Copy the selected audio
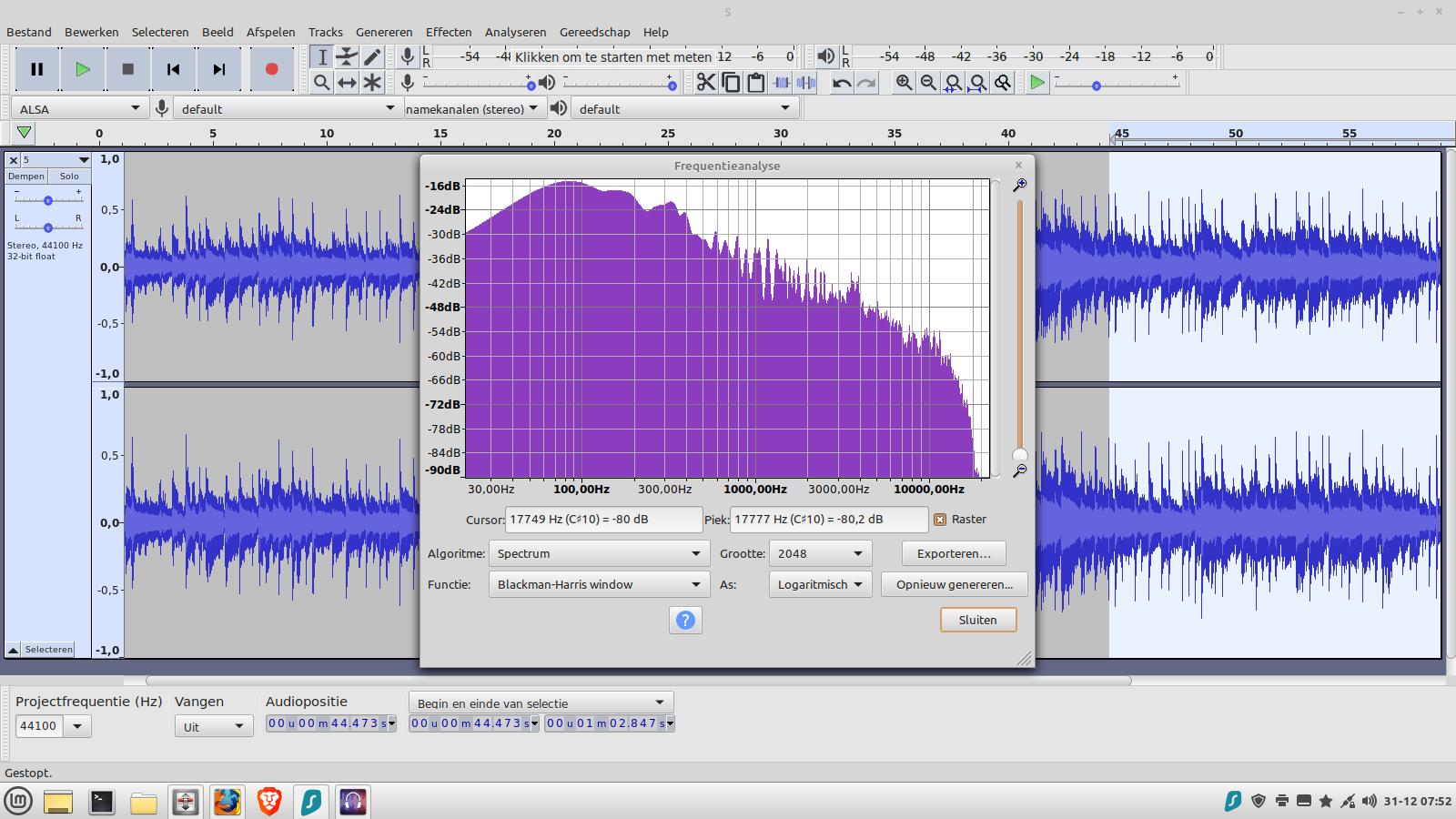The height and width of the screenshot is (819, 1456). point(731,83)
